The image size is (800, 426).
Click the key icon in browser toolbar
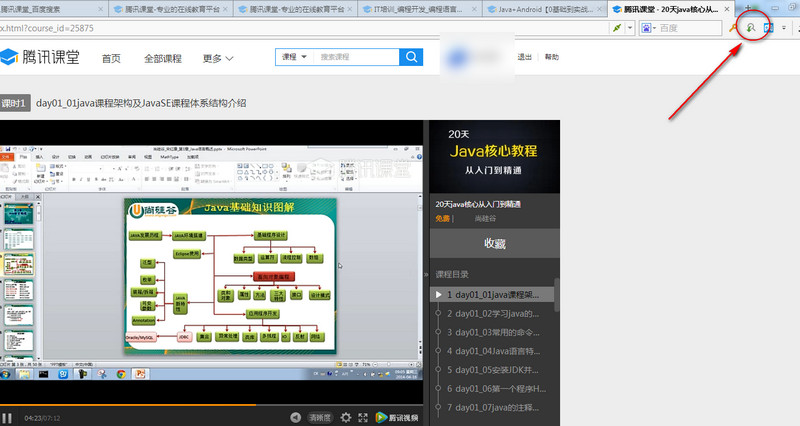click(x=734, y=28)
